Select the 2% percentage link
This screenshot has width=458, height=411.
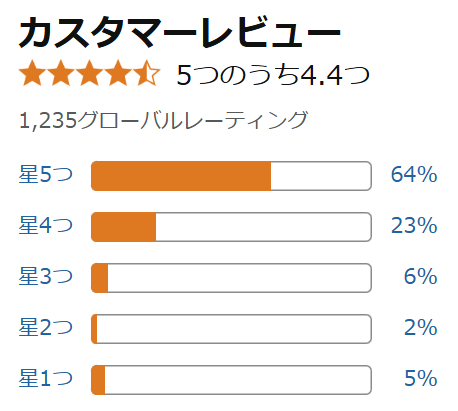421,327
